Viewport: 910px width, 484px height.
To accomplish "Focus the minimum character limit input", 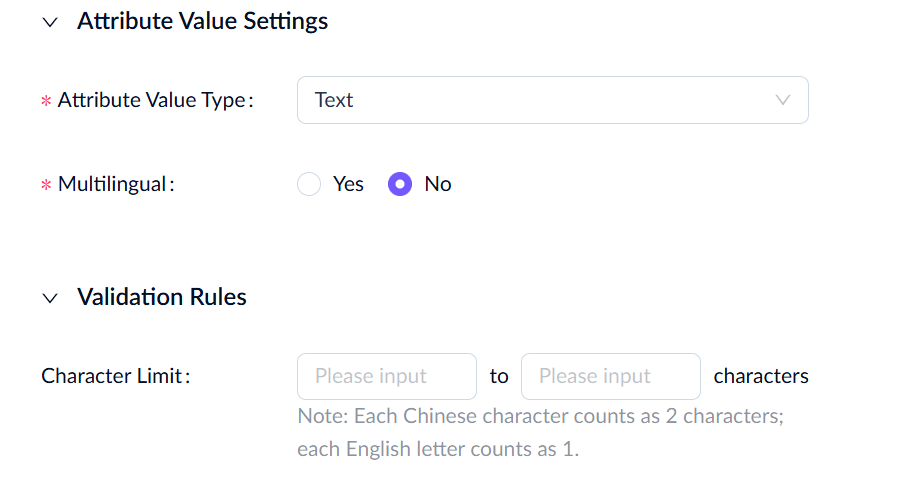I will pyautogui.click(x=386, y=376).
